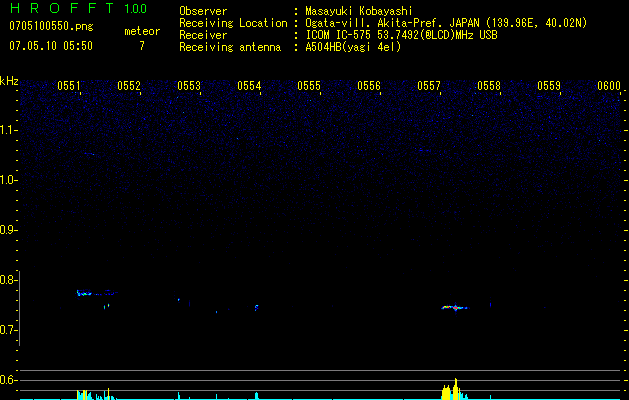Click the 0553 time marker

189,86
